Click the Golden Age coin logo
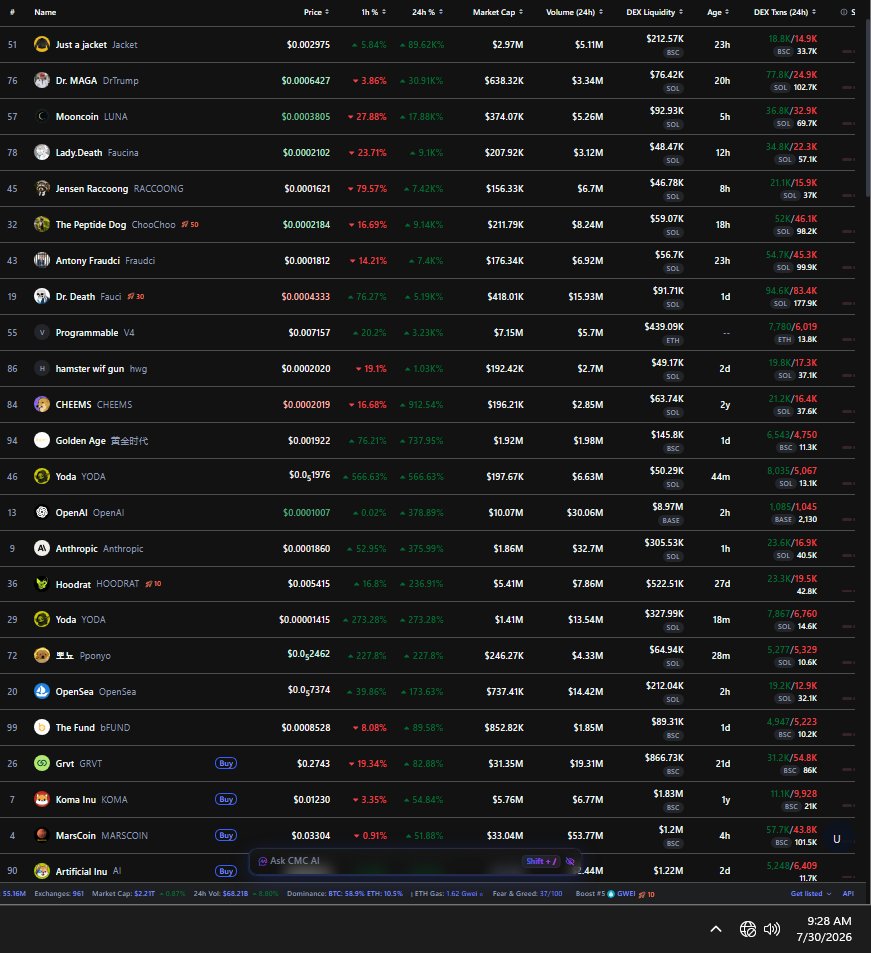 pos(42,440)
